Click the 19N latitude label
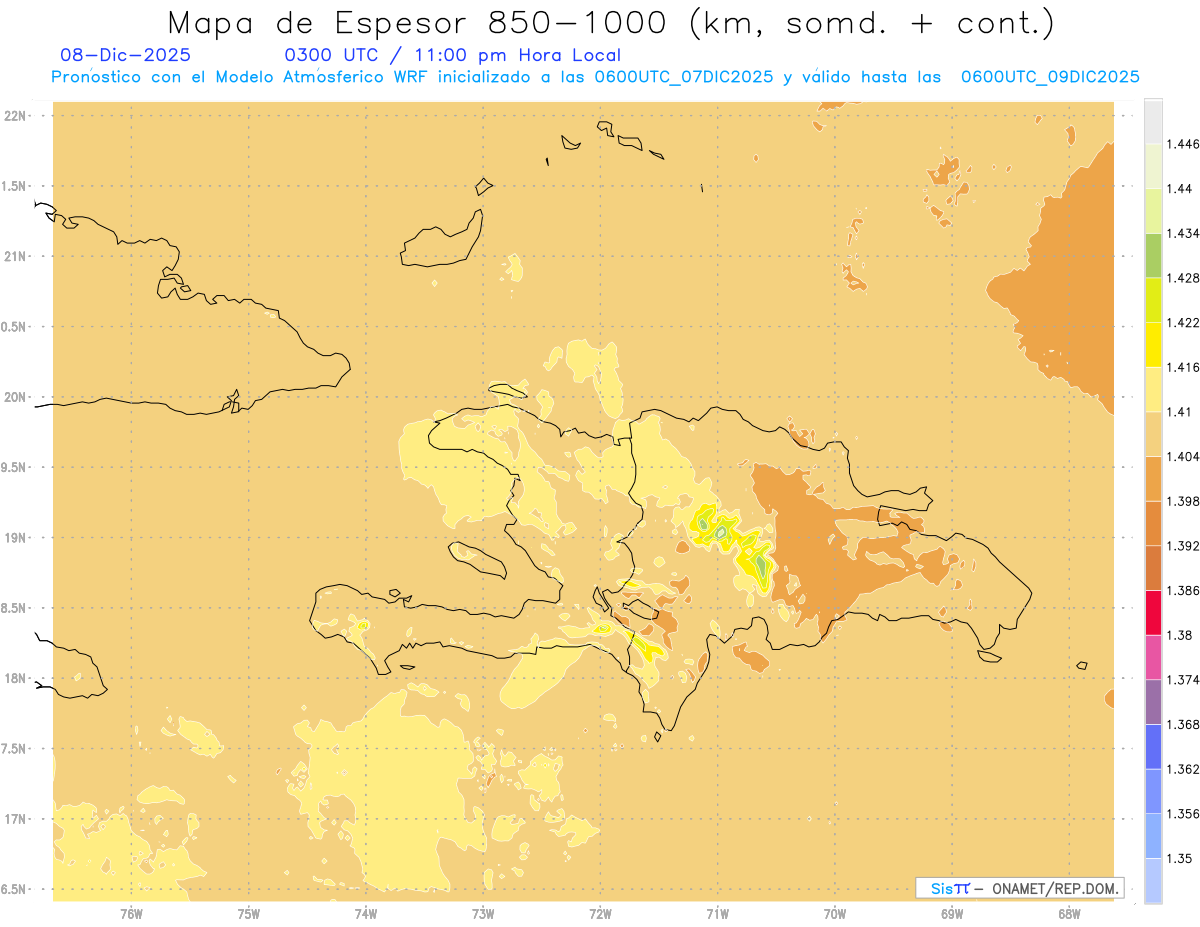 (14, 538)
